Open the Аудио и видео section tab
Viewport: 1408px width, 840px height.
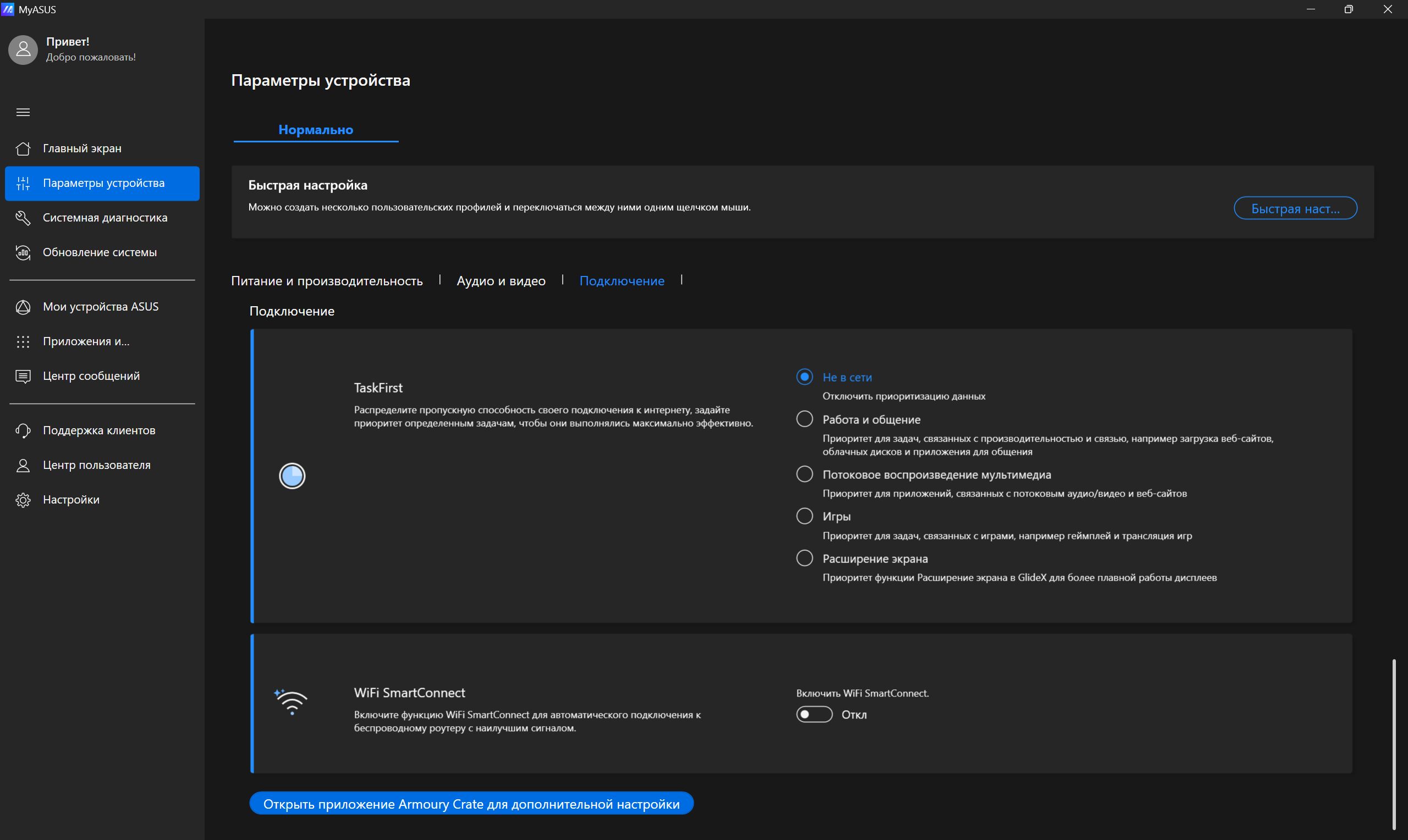tap(501, 281)
